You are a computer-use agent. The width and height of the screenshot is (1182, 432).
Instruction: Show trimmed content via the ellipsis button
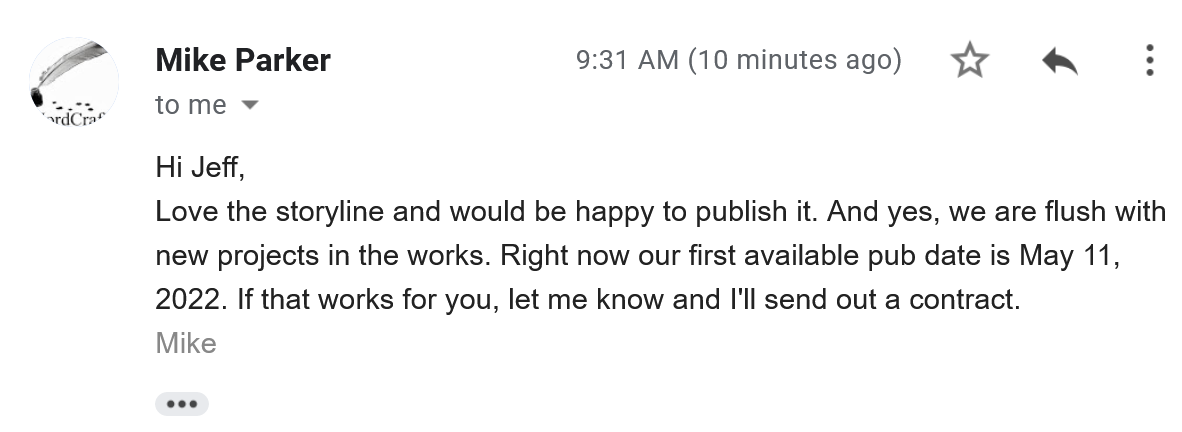[x=182, y=404]
